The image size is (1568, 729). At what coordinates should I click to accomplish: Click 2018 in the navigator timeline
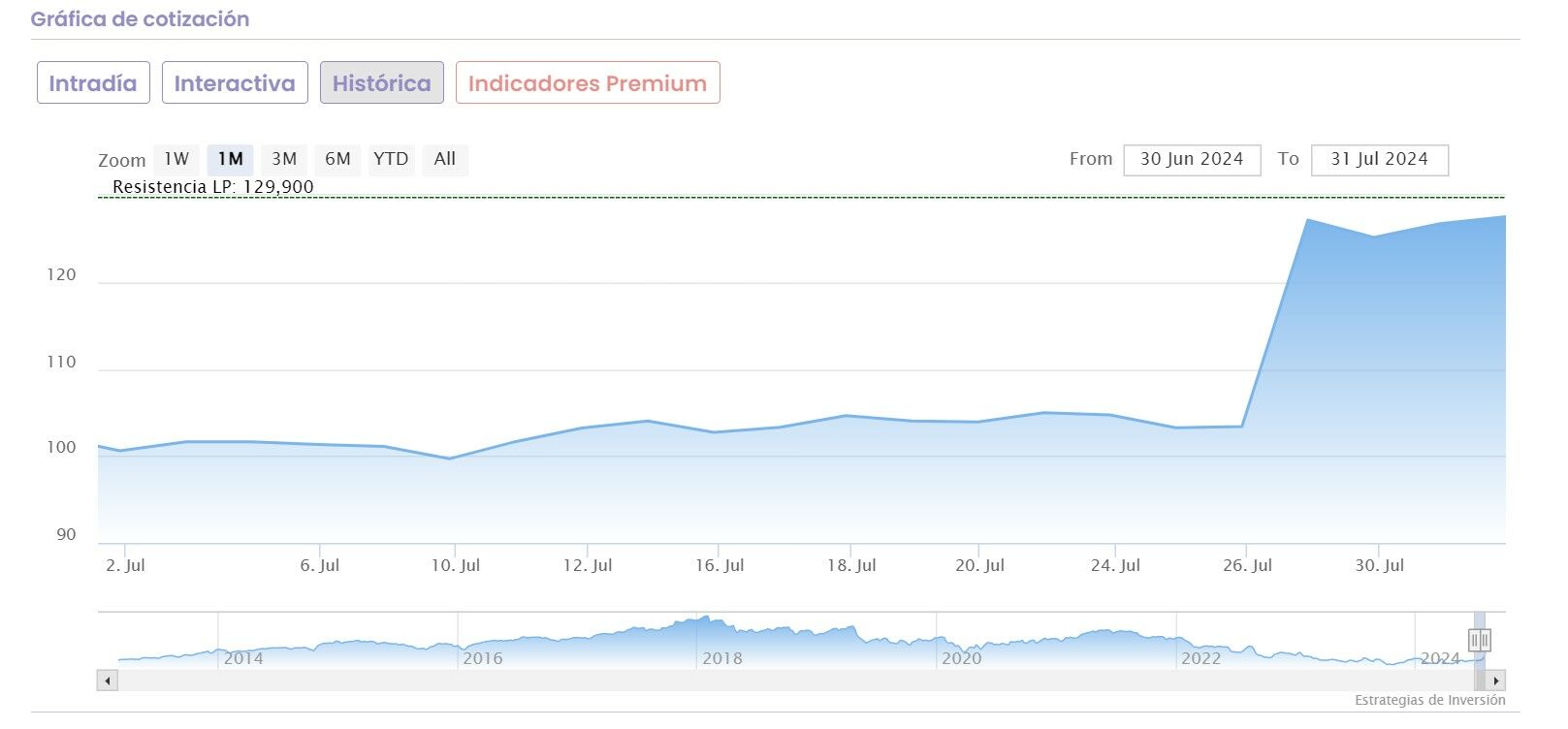(722, 658)
